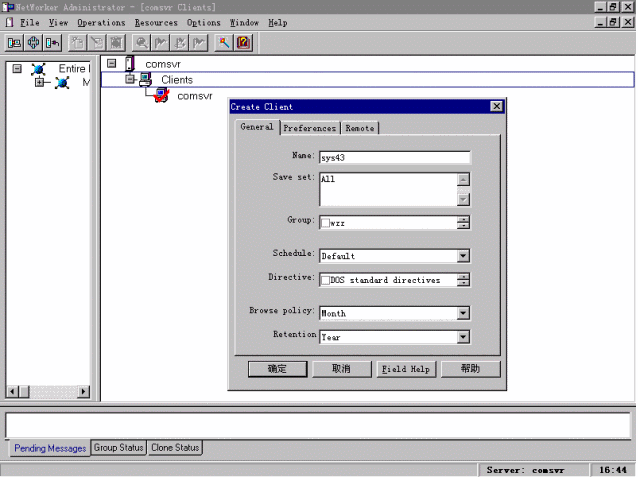Click the third toolbar icon with arrow

click(52, 42)
